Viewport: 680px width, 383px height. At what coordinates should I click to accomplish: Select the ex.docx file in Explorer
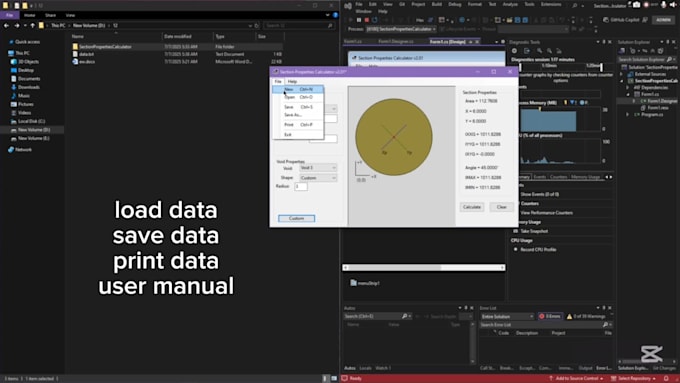87,62
